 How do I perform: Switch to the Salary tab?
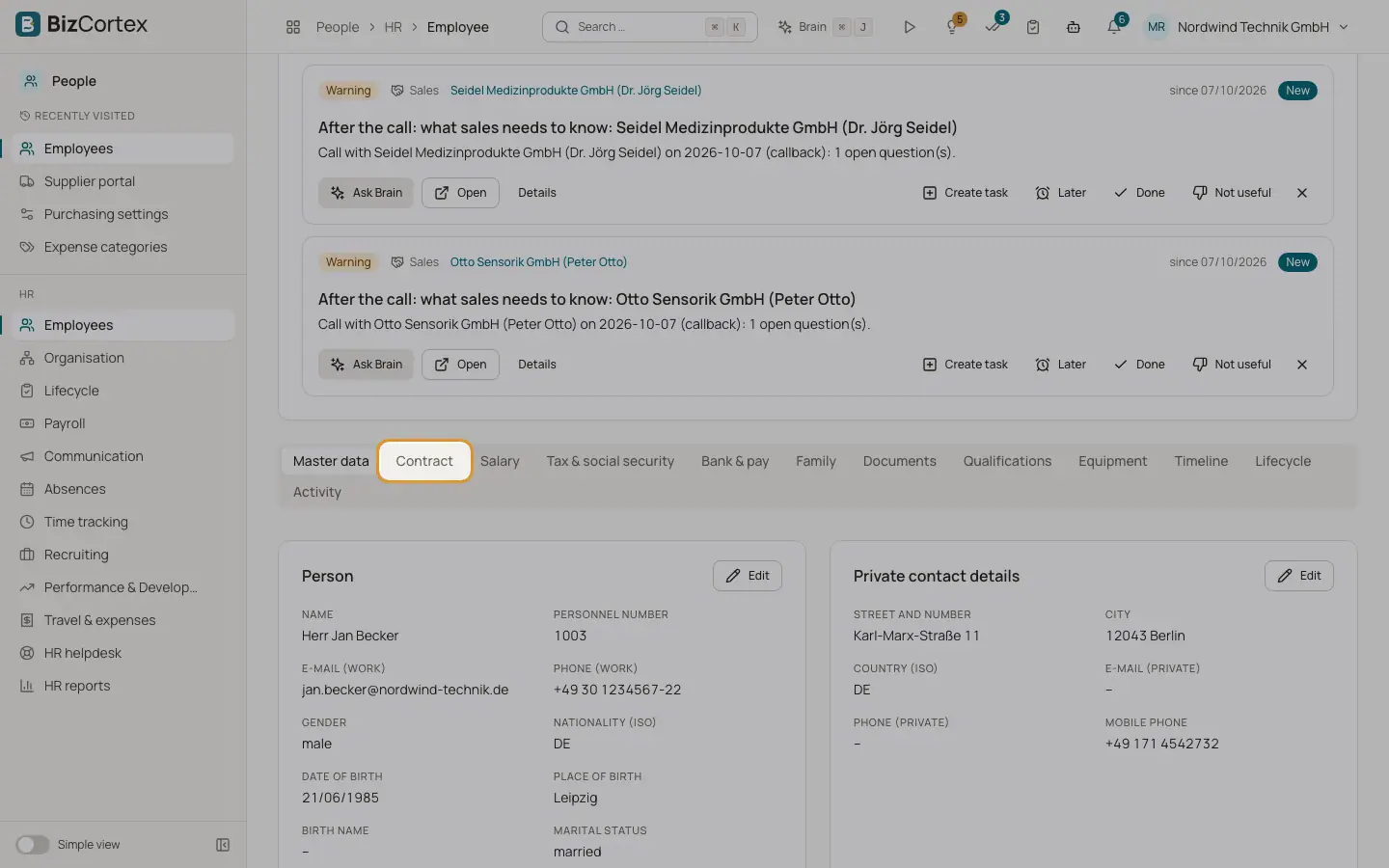click(x=500, y=461)
